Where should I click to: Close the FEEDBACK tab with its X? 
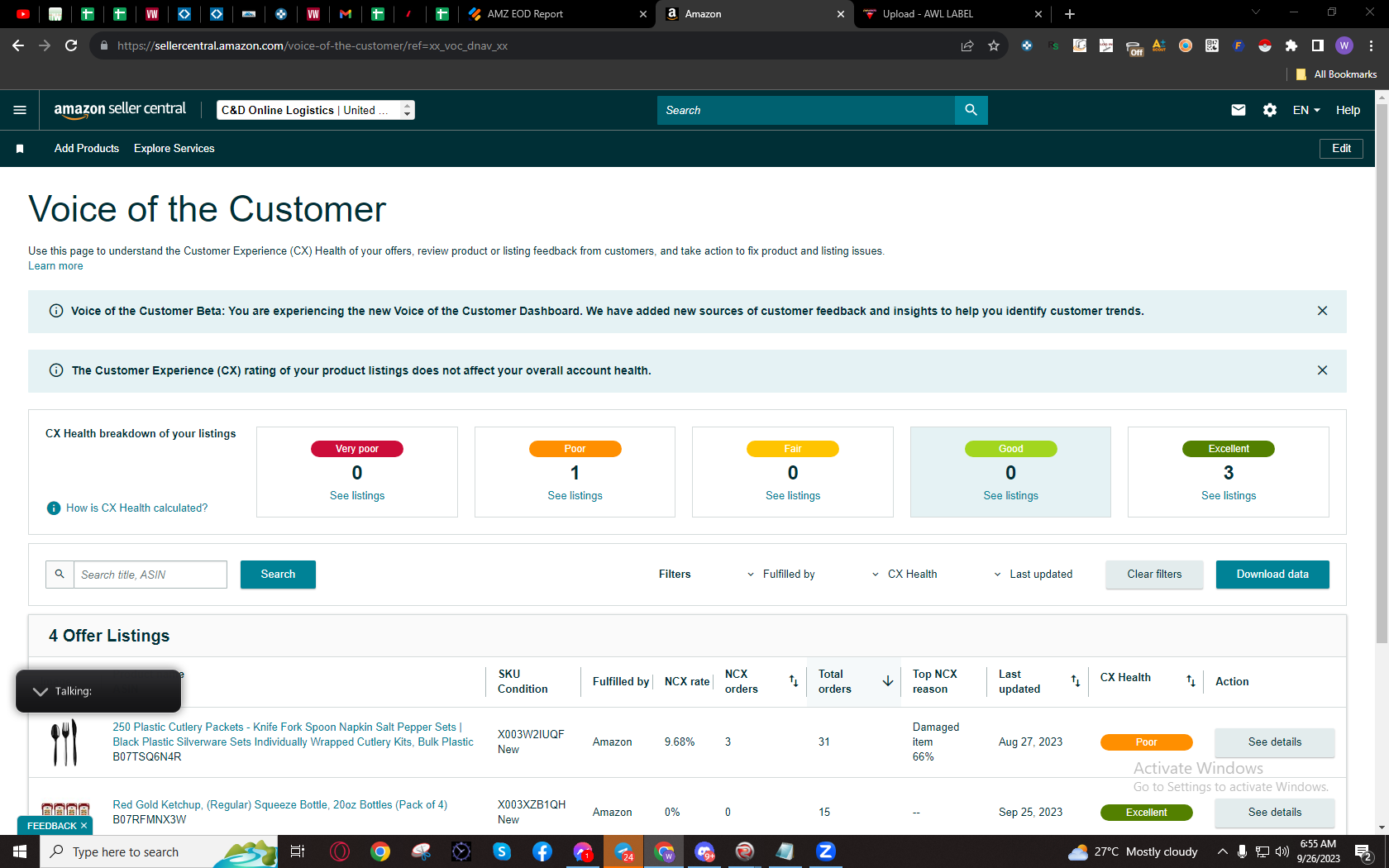coord(84,826)
